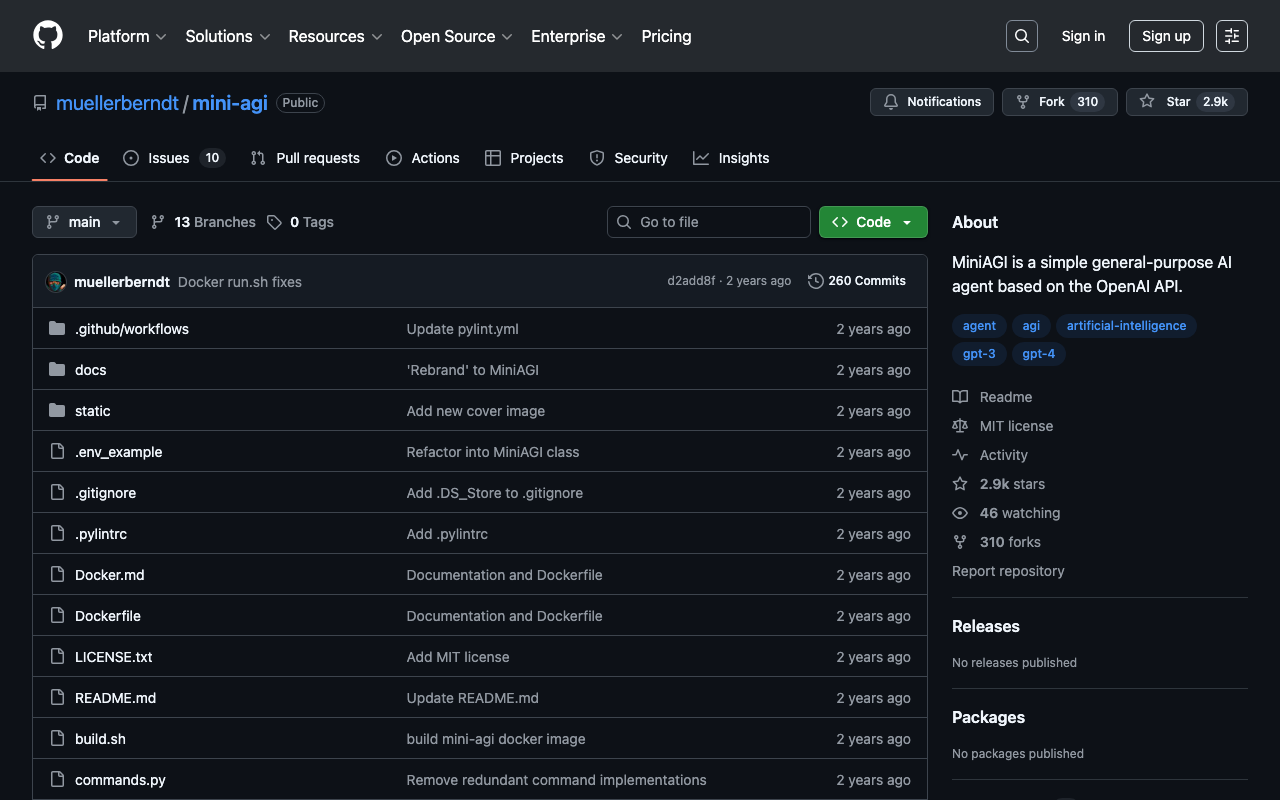Star the mini-agi repository
The image size is (1280, 800).
click(1178, 102)
